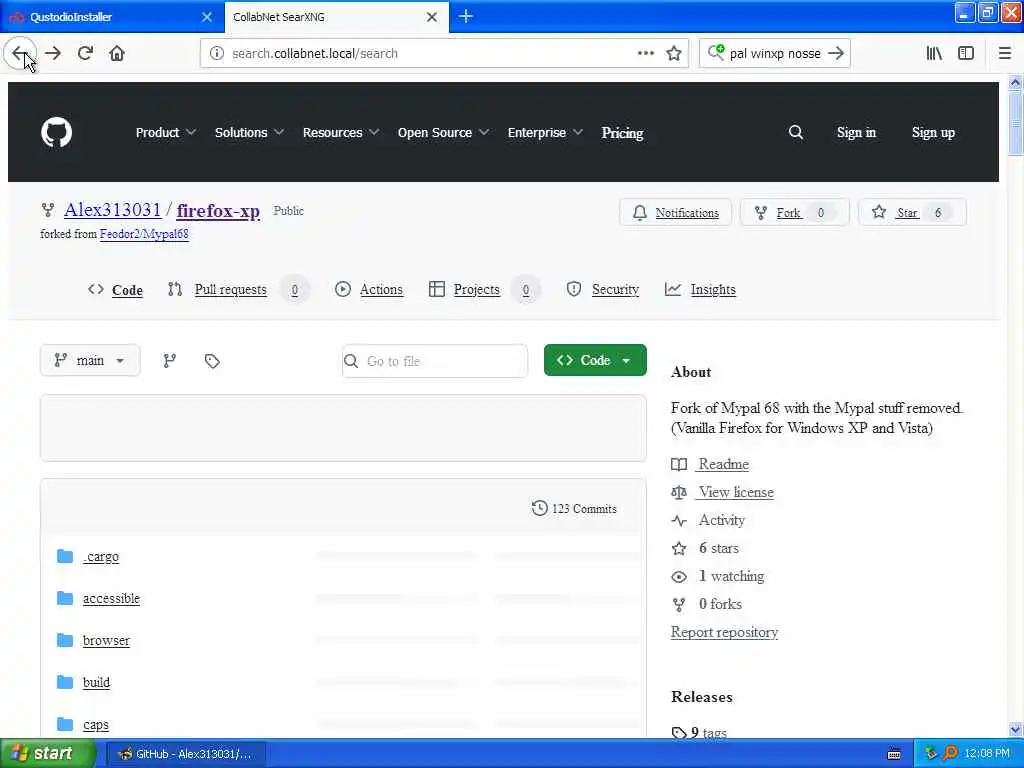View tags icon beside branches

click(x=212, y=360)
